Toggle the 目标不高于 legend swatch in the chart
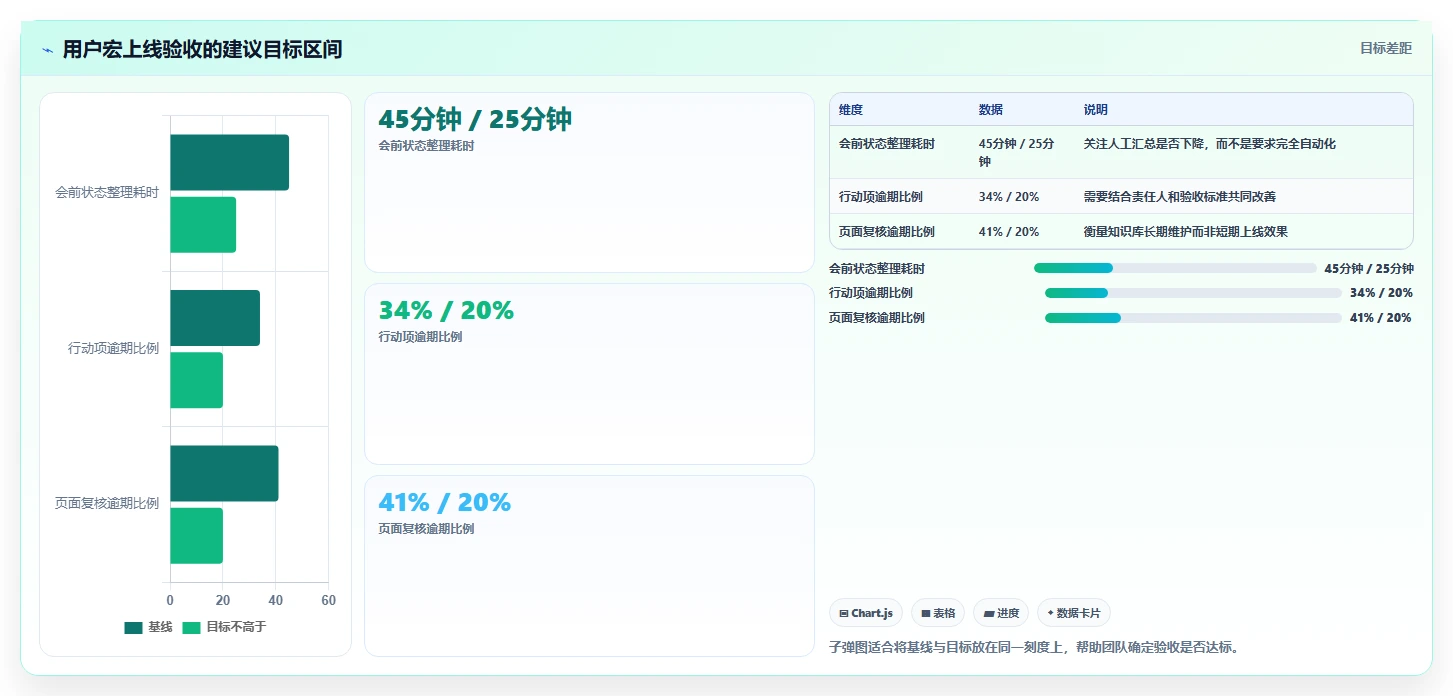This screenshot has width=1453, height=696. (192, 627)
